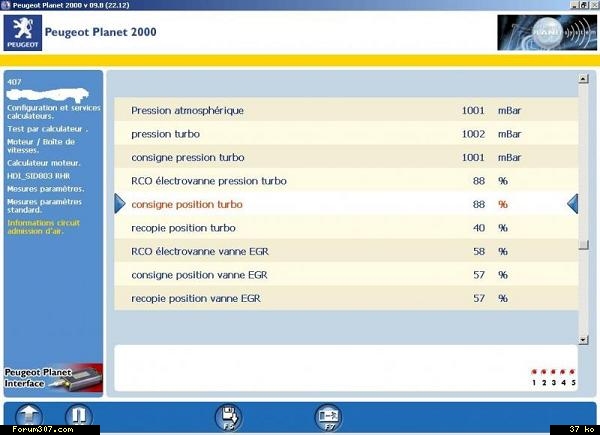Click the F7 export icon
The image size is (600, 435).
coord(327,415)
